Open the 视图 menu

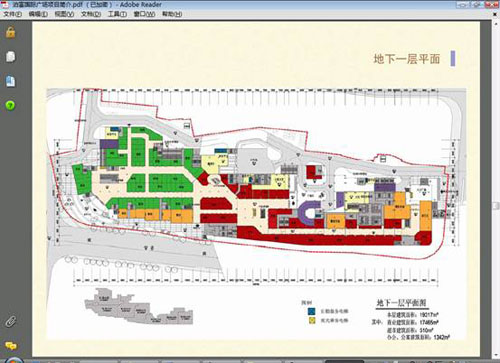pos(64,14)
